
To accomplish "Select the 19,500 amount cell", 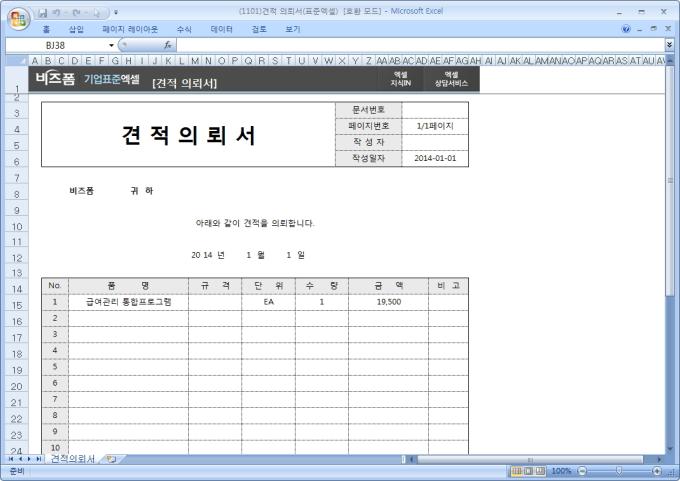I will point(389,302).
